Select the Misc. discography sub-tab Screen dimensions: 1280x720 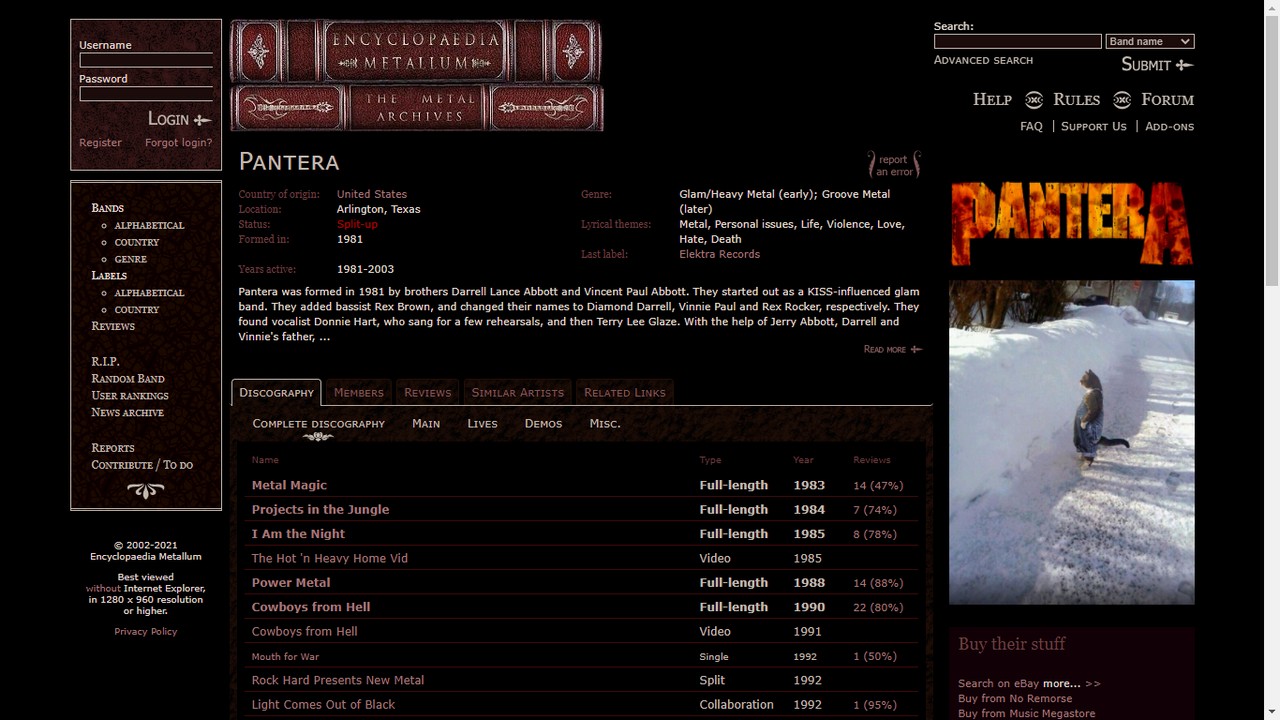(605, 423)
